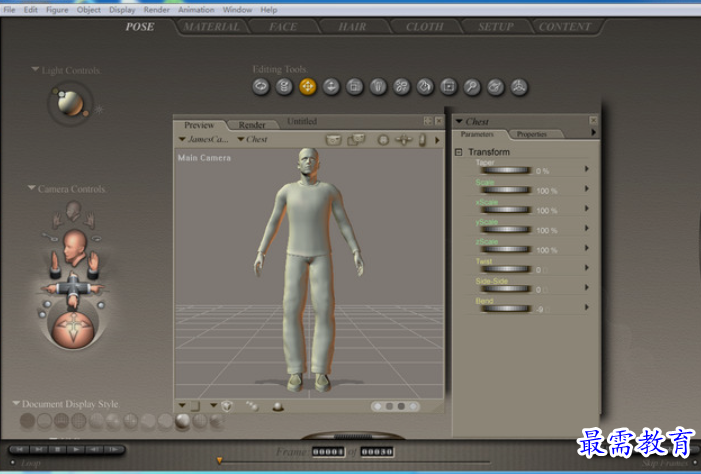Click the current frame number field
The width and height of the screenshot is (701, 474).
(327, 452)
